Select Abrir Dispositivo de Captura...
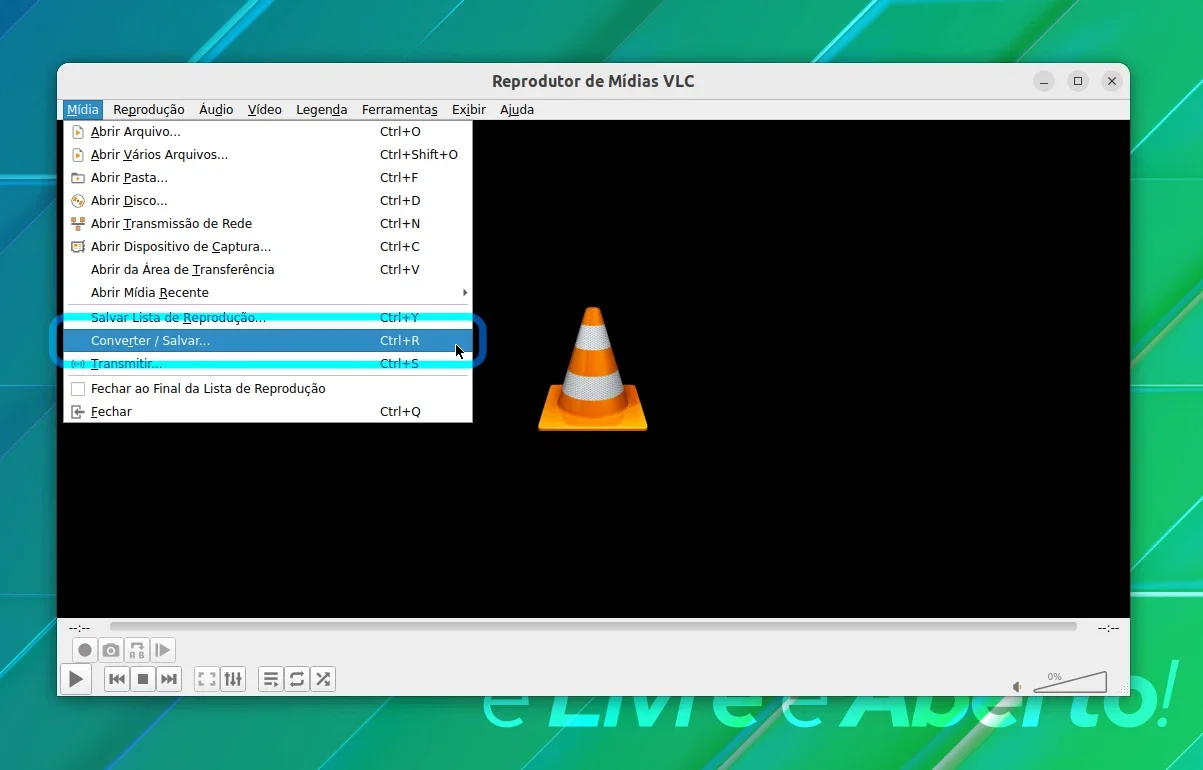 268,246
